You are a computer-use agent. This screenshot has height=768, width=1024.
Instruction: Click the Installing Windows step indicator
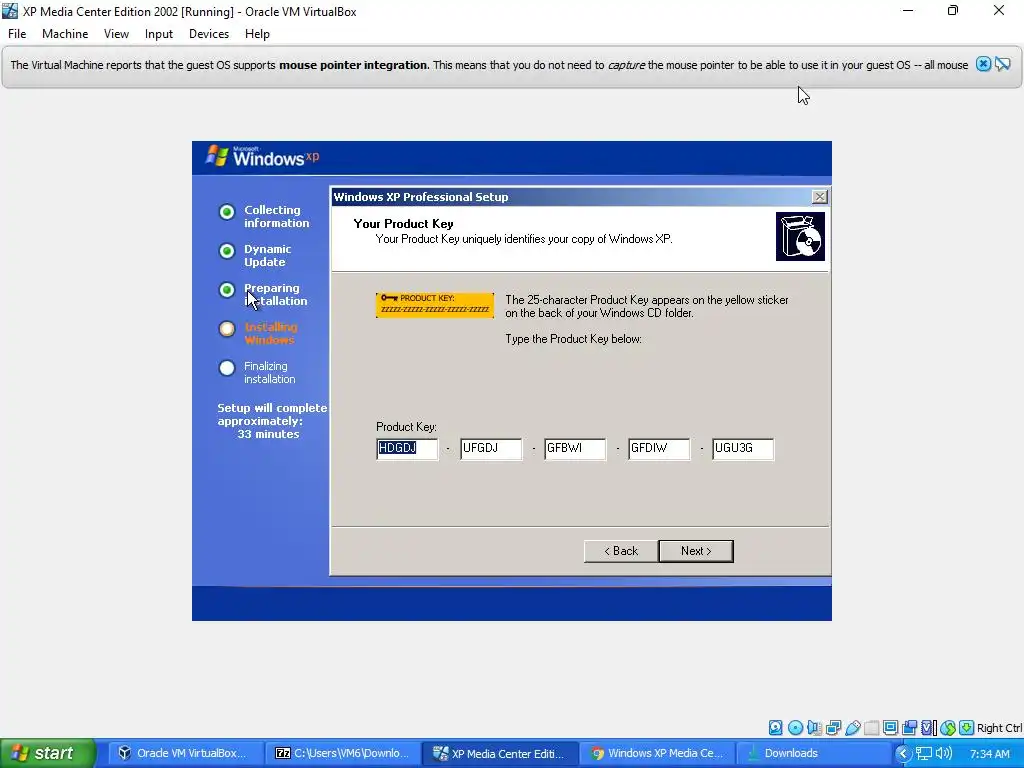(227, 329)
